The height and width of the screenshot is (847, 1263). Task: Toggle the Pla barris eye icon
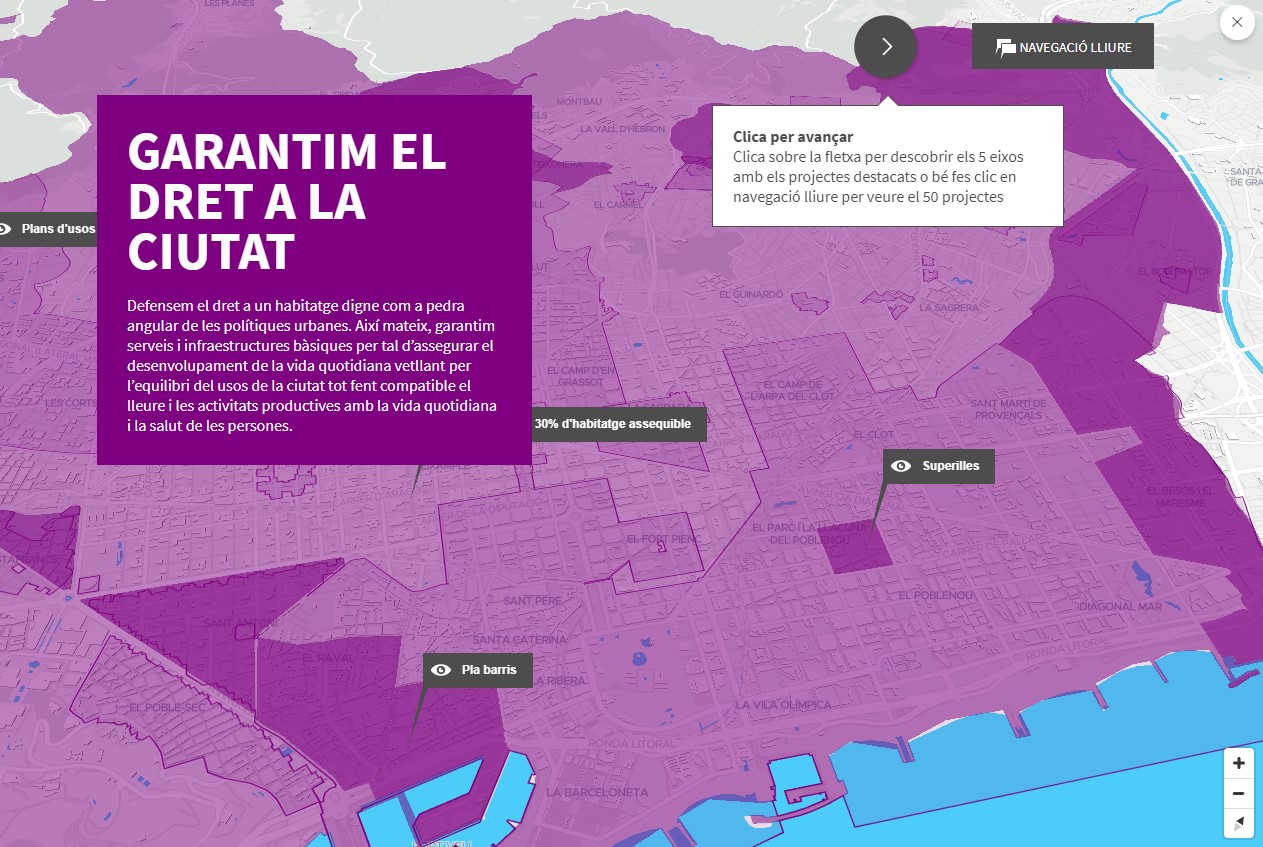pyautogui.click(x=441, y=670)
